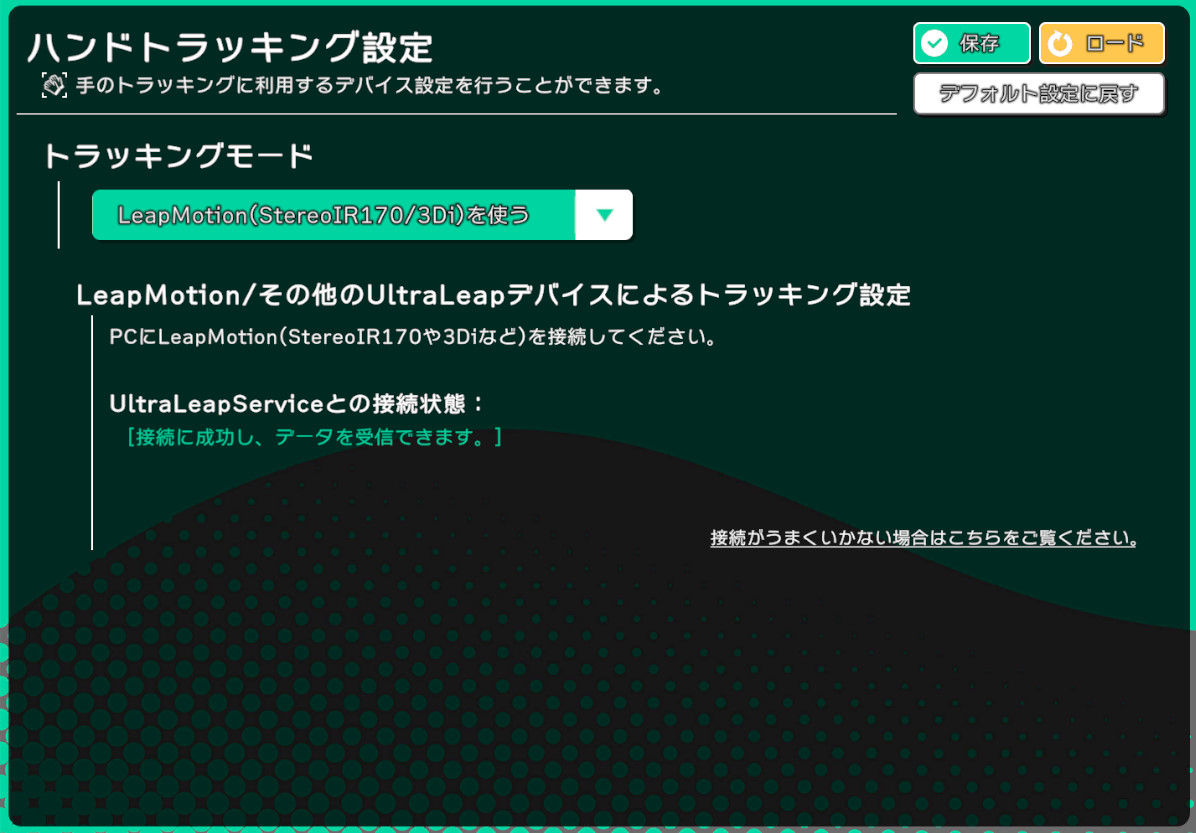Click the vertical line left of the tracking dropdown
1196x833 pixels.
pyautogui.click(x=59, y=215)
